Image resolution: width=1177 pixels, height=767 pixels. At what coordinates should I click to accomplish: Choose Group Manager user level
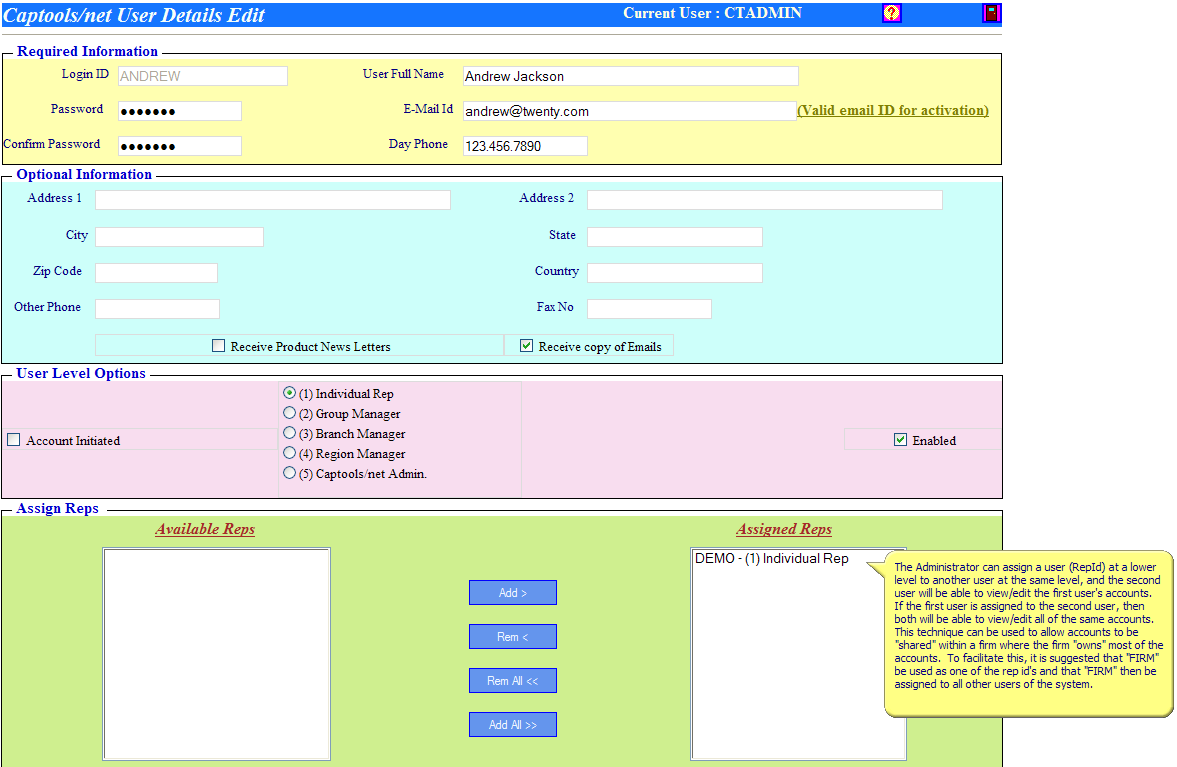(x=290, y=413)
